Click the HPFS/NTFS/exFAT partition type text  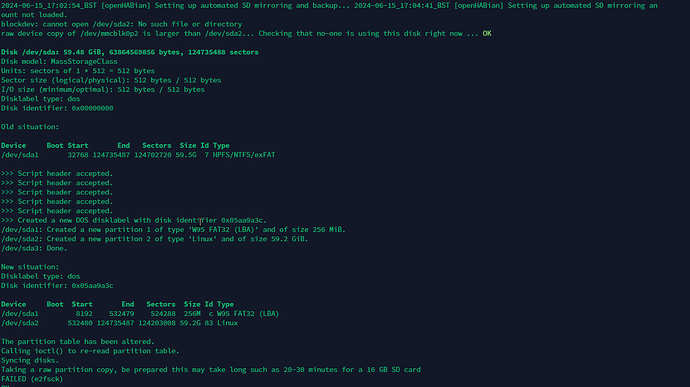pyautogui.click(x=244, y=155)
